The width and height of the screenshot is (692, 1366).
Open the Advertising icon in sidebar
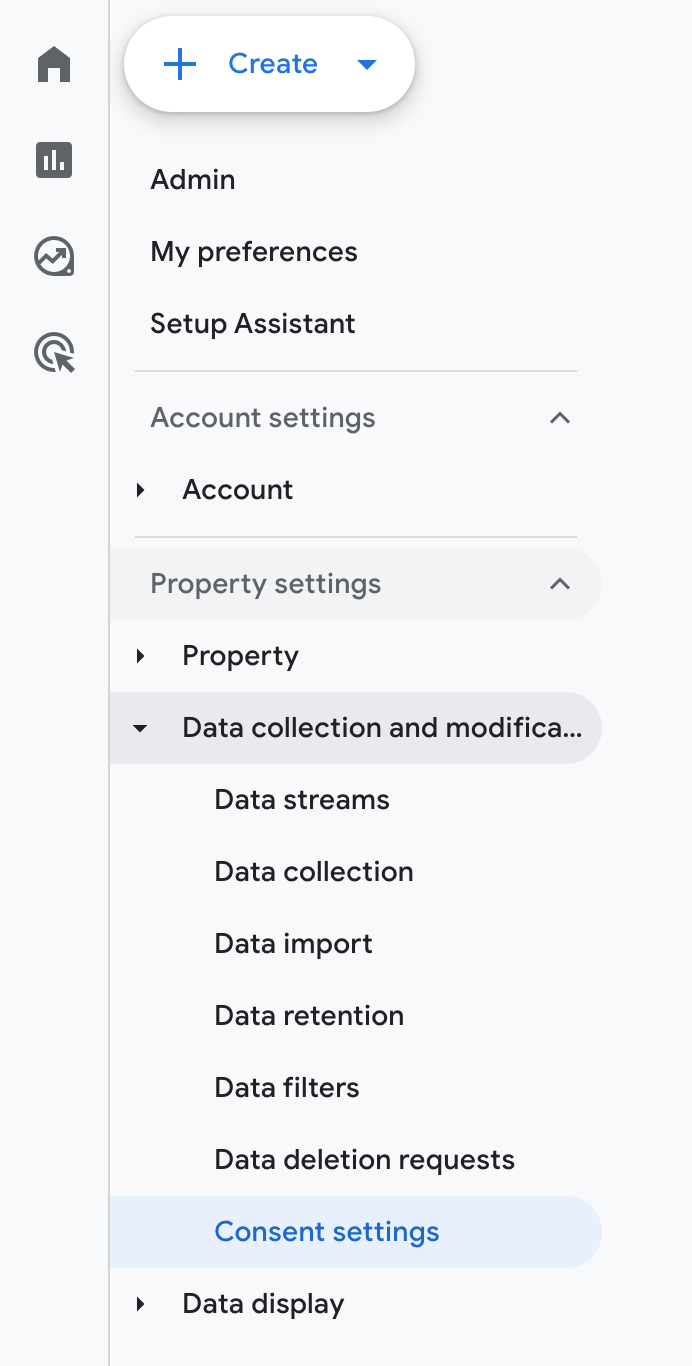54,354
